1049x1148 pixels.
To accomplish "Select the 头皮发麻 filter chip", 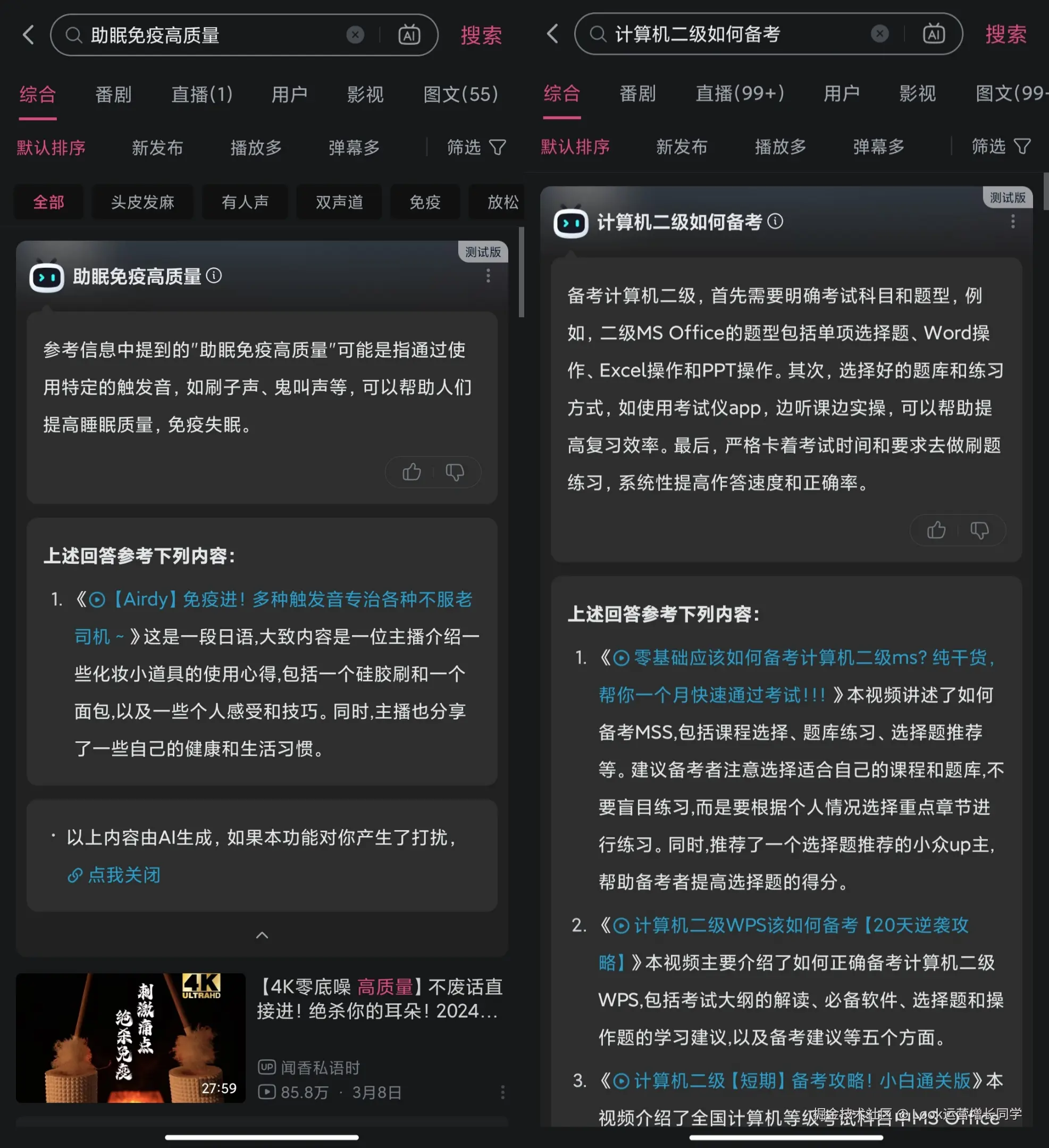I will [142, 201].
